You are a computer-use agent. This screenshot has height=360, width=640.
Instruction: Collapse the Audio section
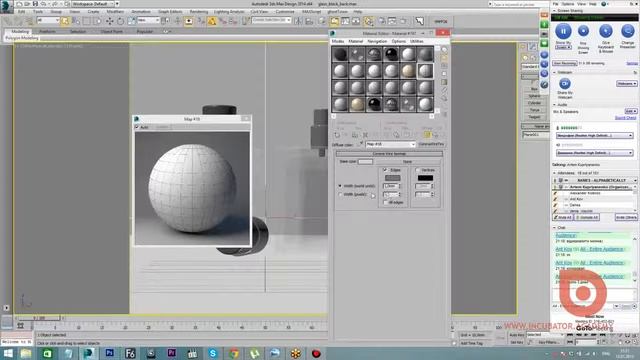pyautogui.click(x=554, y=105)
